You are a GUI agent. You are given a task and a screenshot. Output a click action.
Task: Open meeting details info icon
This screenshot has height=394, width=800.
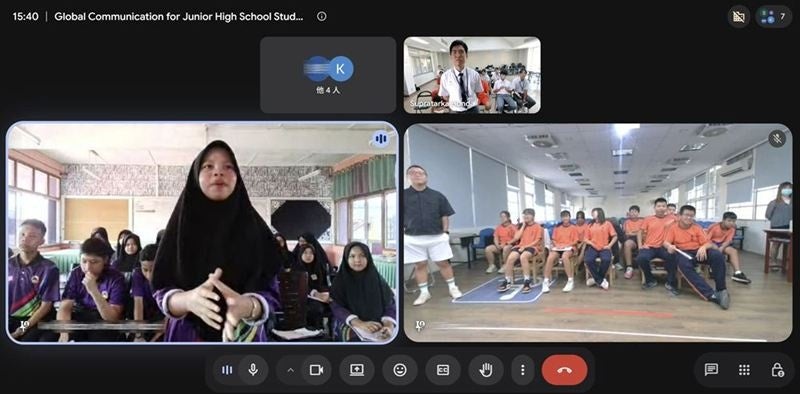(321, 16)
